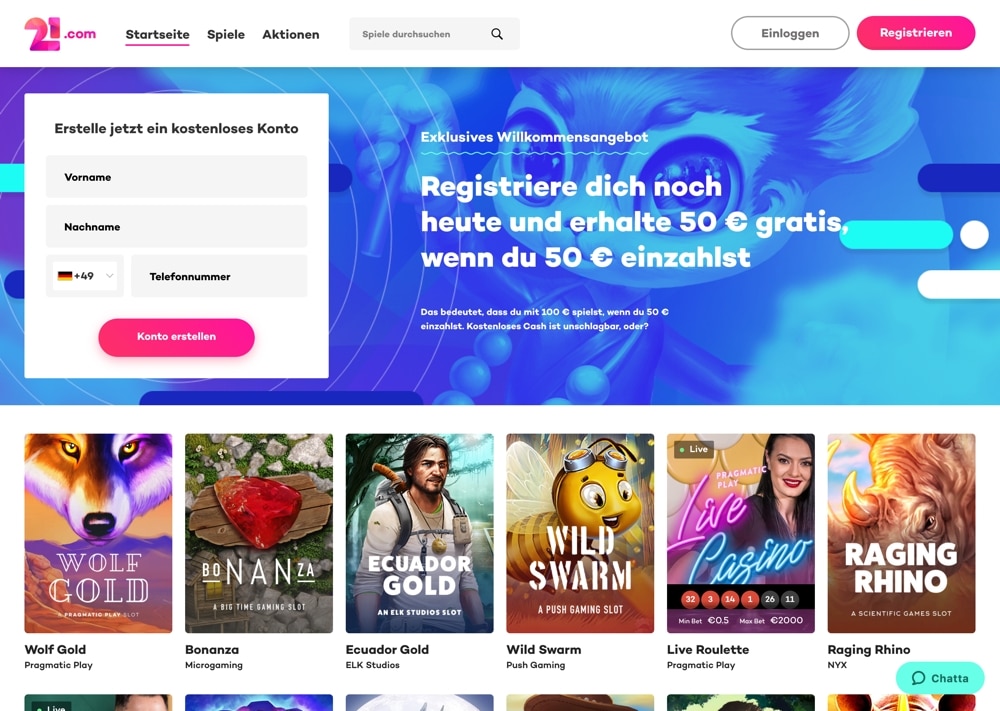Select the Raging Rhino game tile

pyautogui.click(x=901, y=533)
